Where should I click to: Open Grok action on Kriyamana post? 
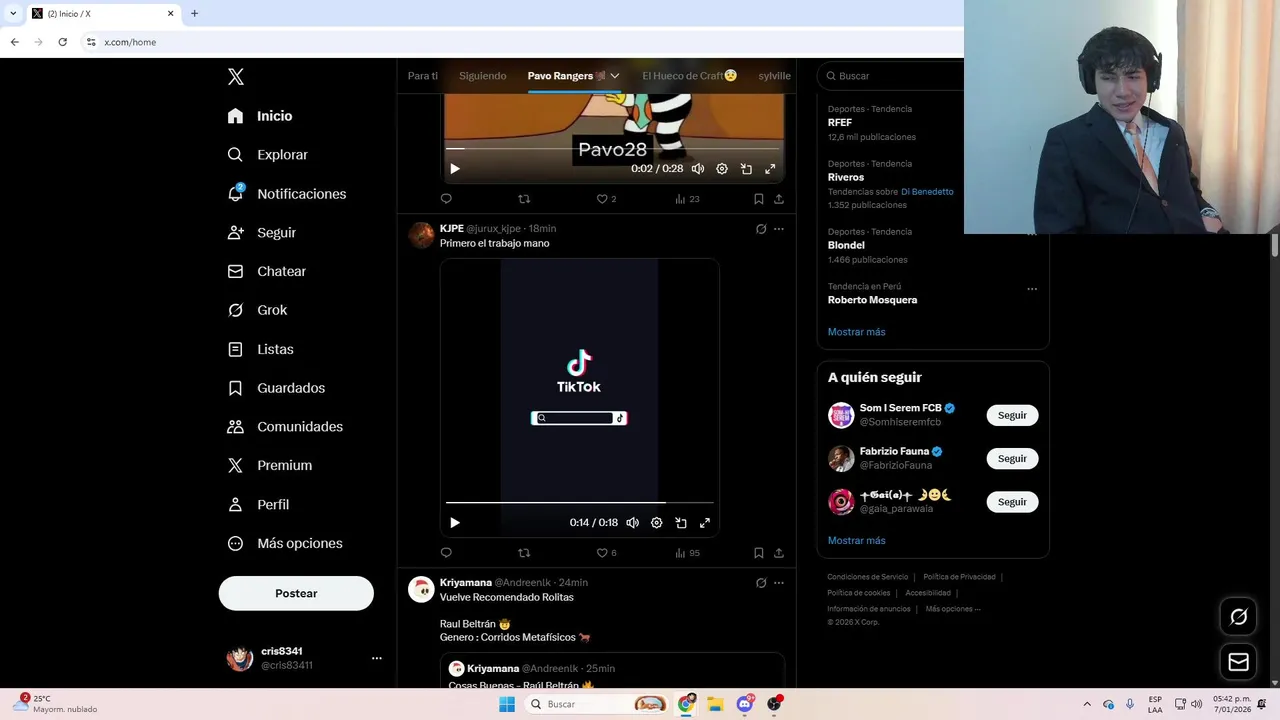click(x=761, y=583)
